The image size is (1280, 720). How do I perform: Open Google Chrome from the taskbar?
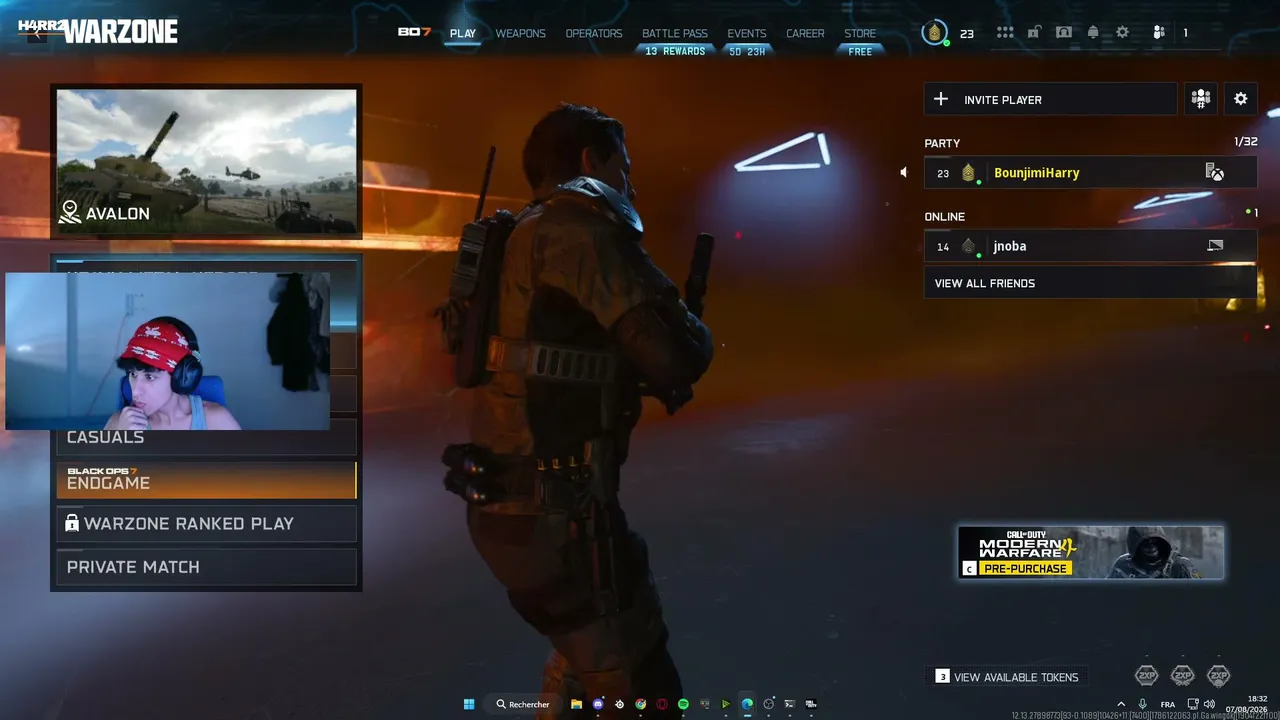click(641, 704)
